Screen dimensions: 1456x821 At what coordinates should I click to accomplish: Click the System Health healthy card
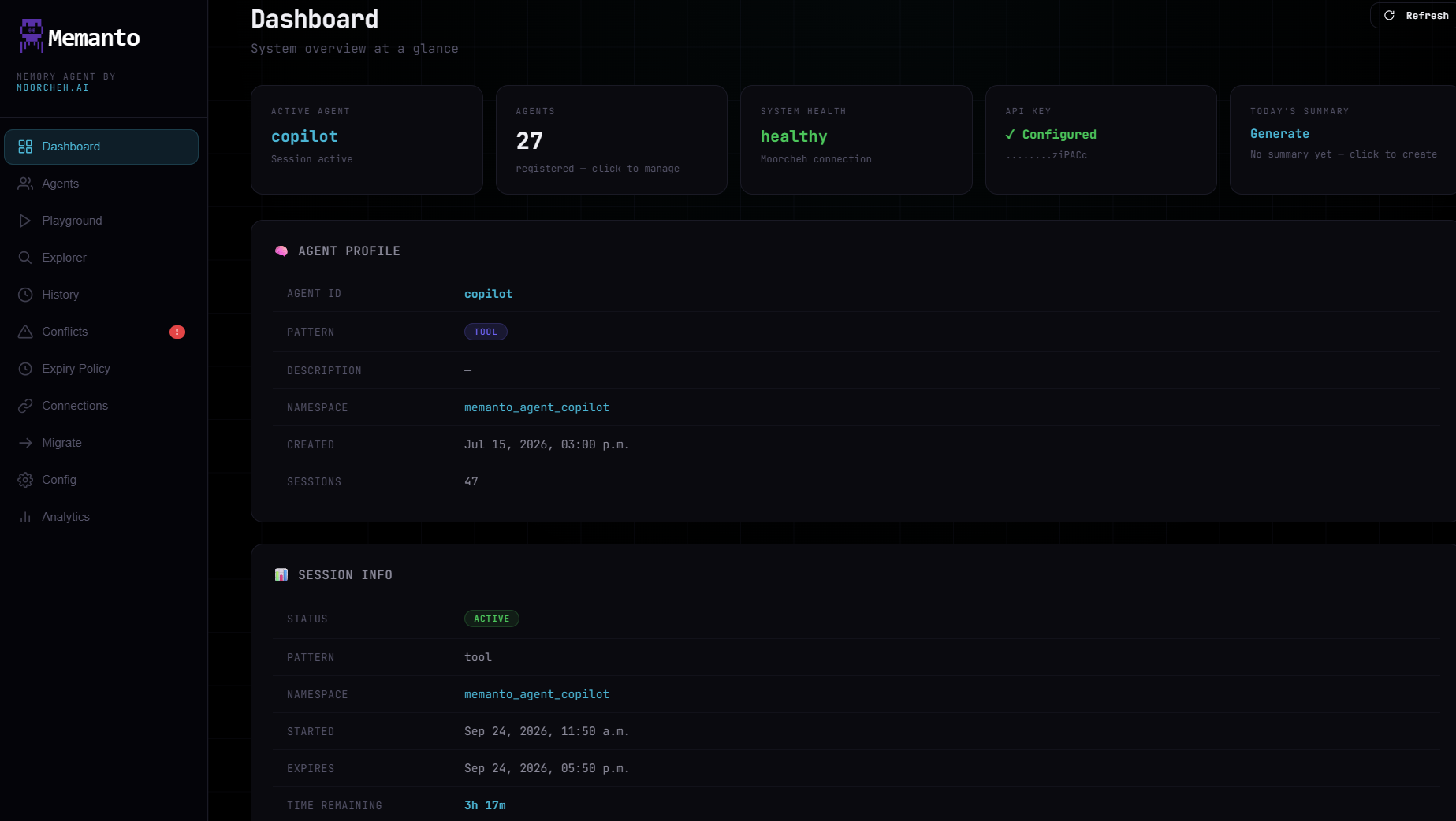tap(856, 139)
